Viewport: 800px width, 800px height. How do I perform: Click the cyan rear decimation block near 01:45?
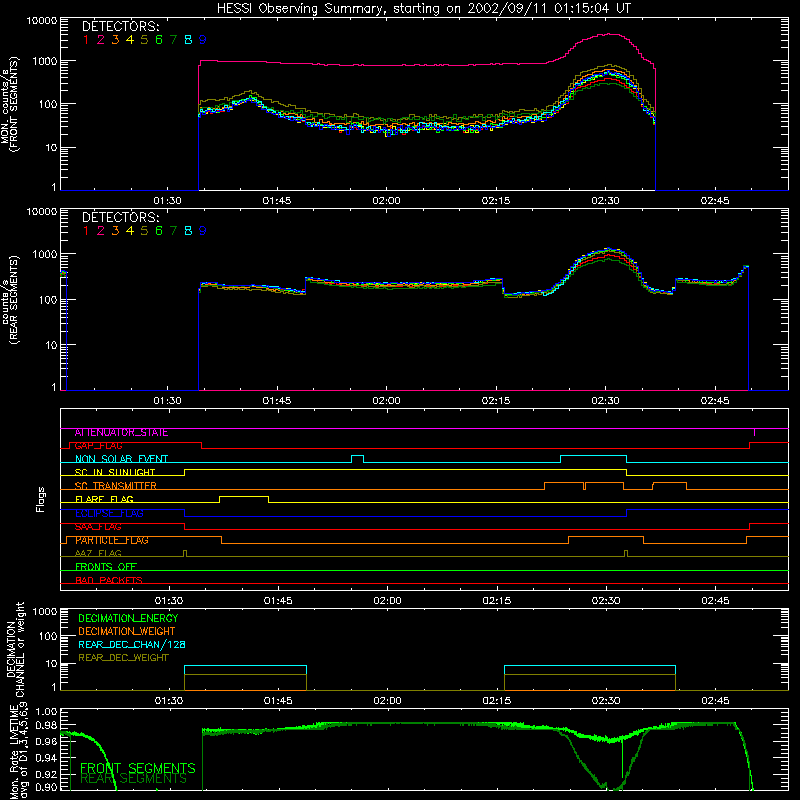pyautogui.click(x=245, y=666)
